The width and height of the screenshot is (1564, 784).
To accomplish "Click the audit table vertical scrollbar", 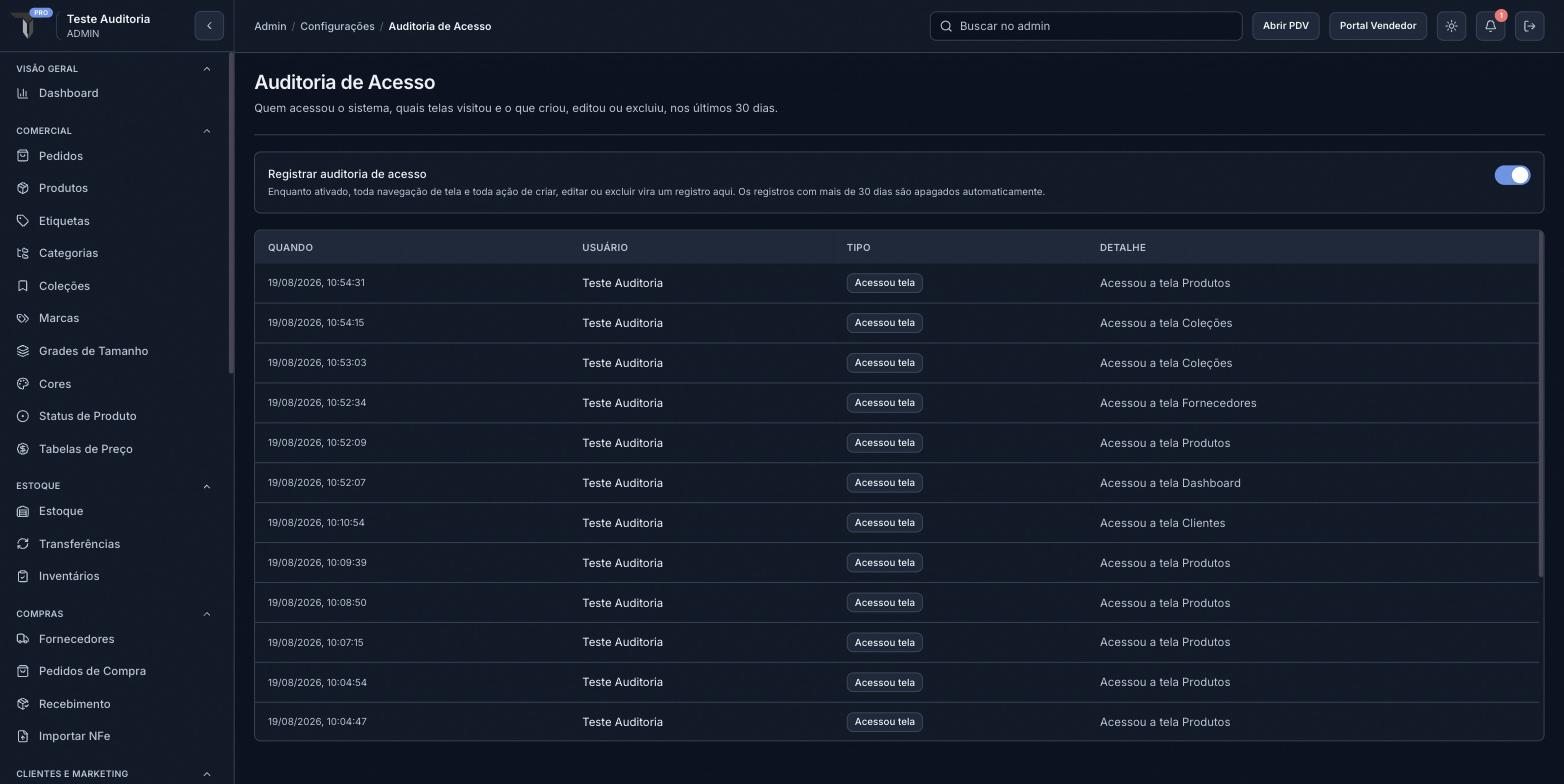I will pos(1541,404).
